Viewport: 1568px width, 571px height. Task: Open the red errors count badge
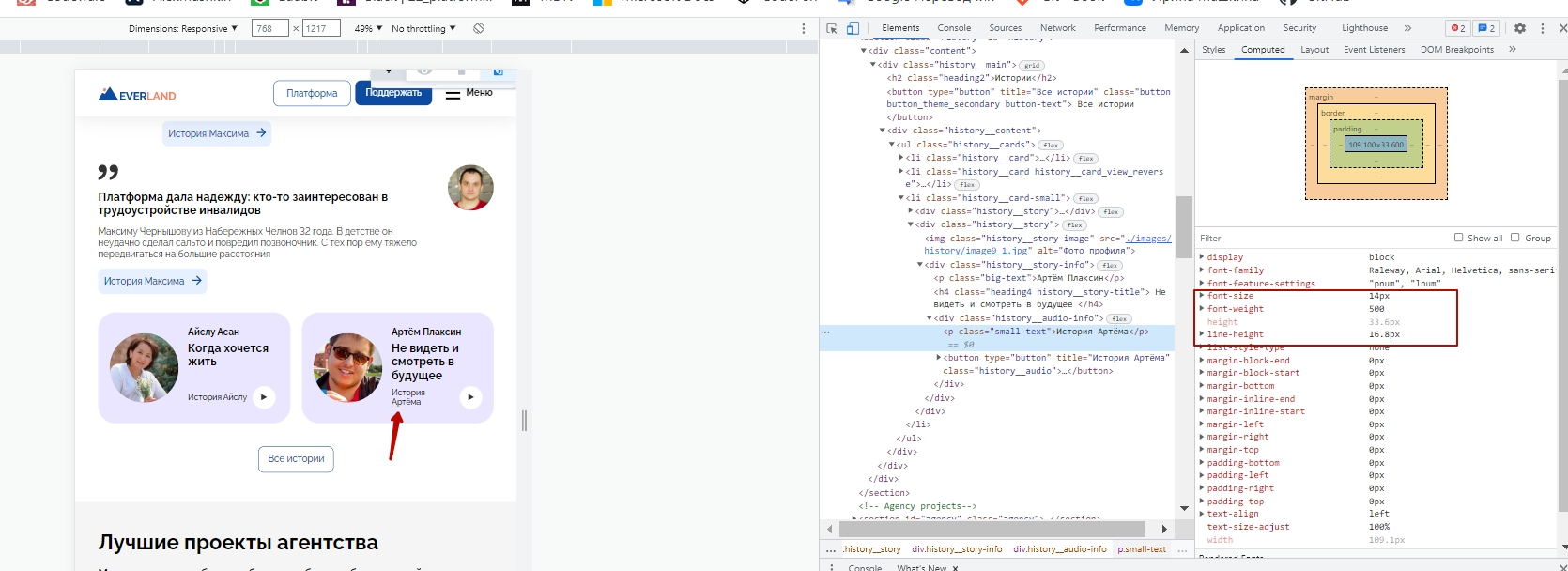click(x=1457, y=28)
